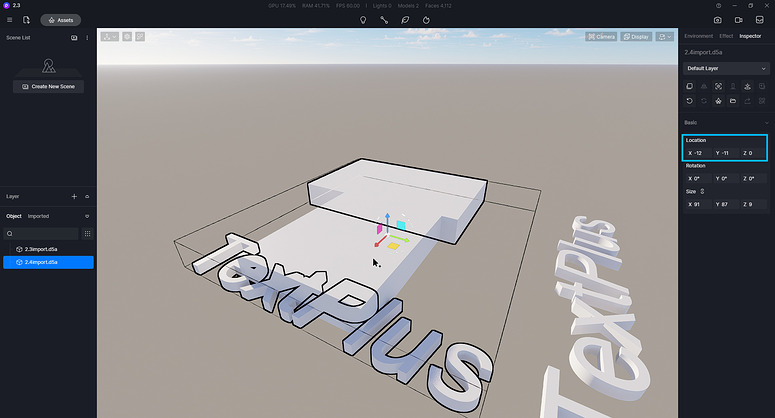Select 2.4import.d5a in object list
The height and width of the screenshot is (418, 775).
click(x=48, y=262)
